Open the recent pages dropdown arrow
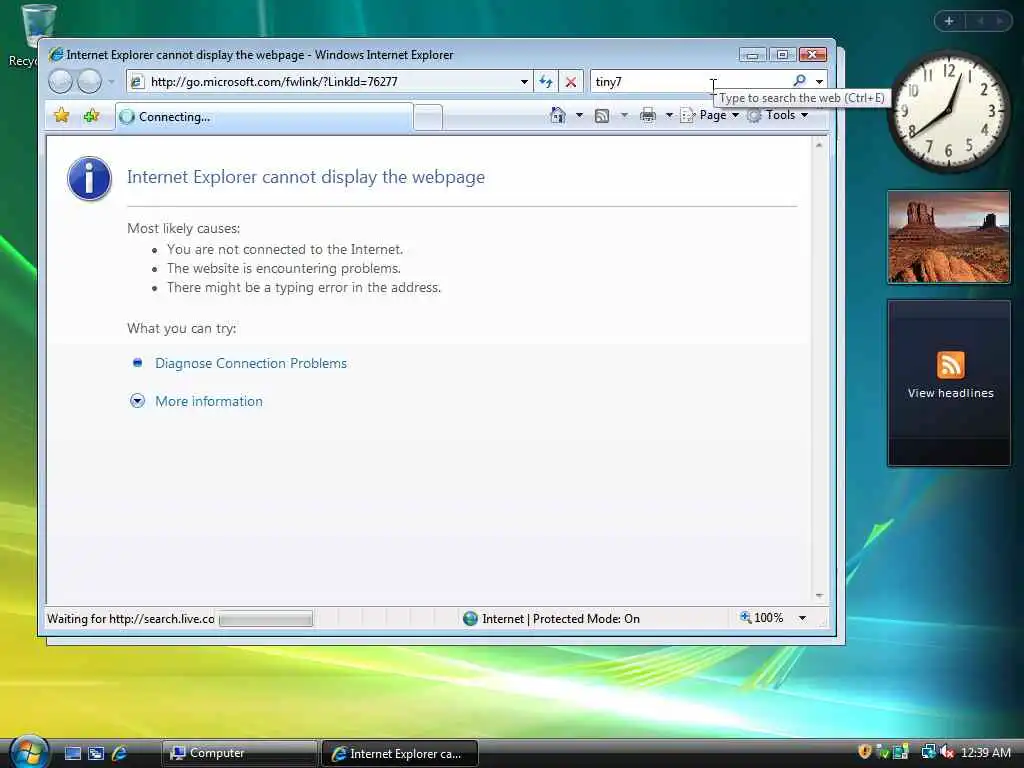Viewport: 1024px width, 768px height. pos(111,82)
